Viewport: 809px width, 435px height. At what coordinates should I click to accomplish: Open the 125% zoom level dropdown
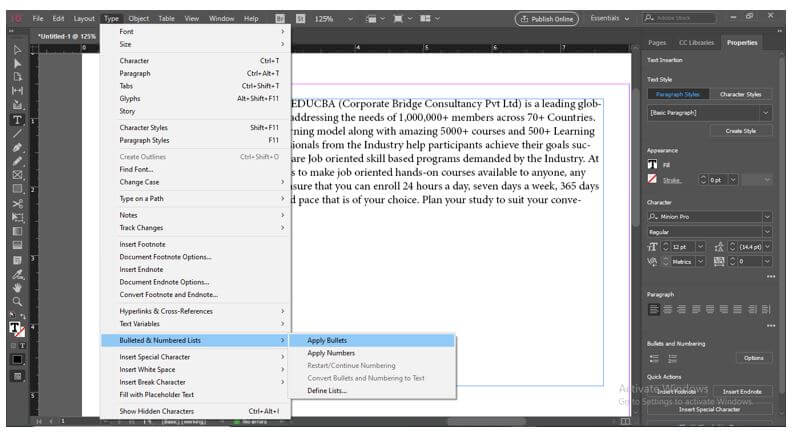(350, 19)
